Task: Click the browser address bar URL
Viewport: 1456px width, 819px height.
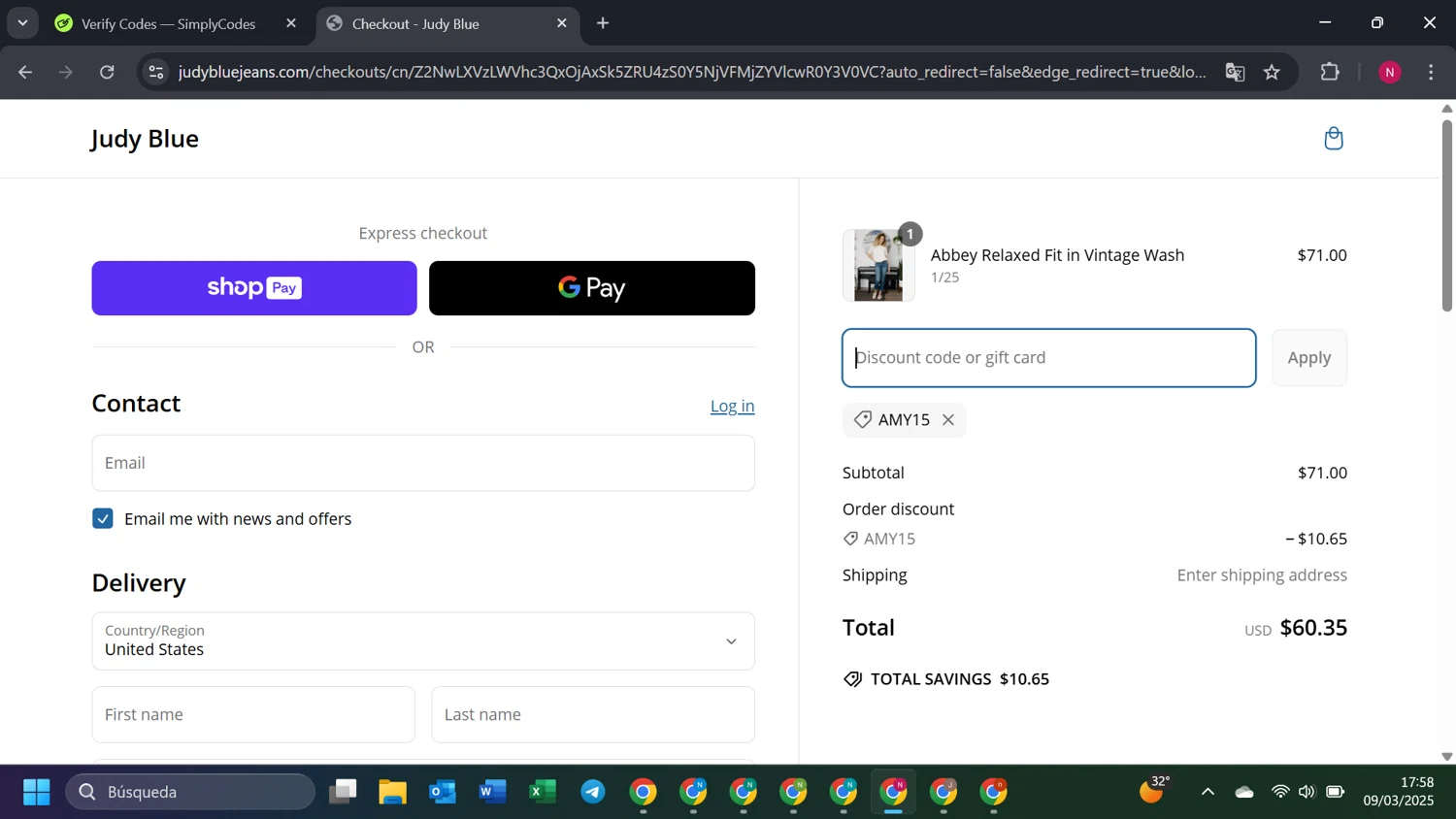Action: pyautogui.click(x=692, y=72)
